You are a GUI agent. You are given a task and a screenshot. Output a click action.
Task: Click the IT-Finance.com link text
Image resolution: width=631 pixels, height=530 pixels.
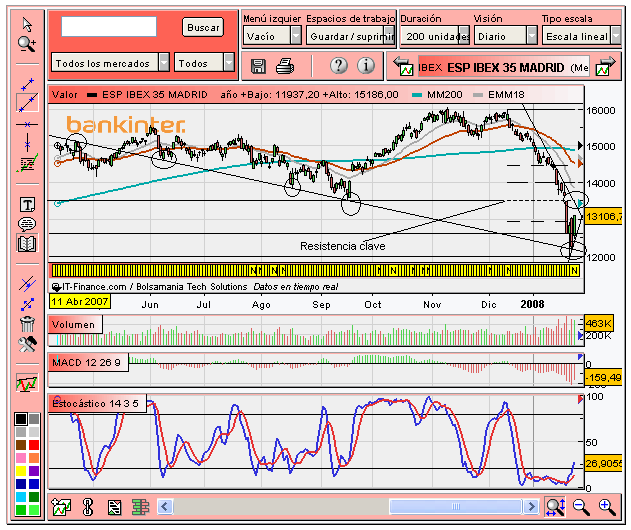pos(94,287)
